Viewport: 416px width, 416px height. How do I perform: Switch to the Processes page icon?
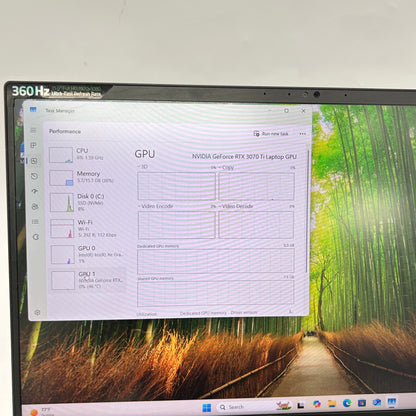coord(33,145)
